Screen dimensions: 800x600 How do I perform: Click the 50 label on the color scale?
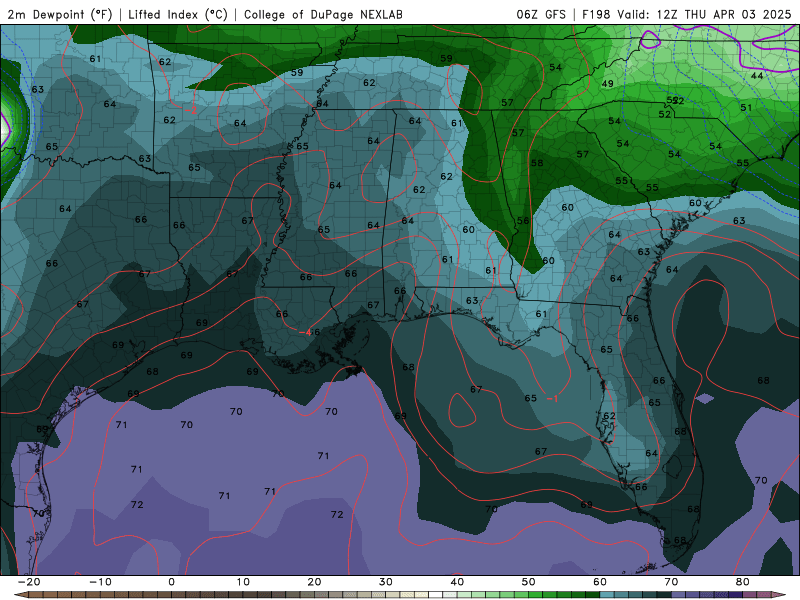pos(529,582)
